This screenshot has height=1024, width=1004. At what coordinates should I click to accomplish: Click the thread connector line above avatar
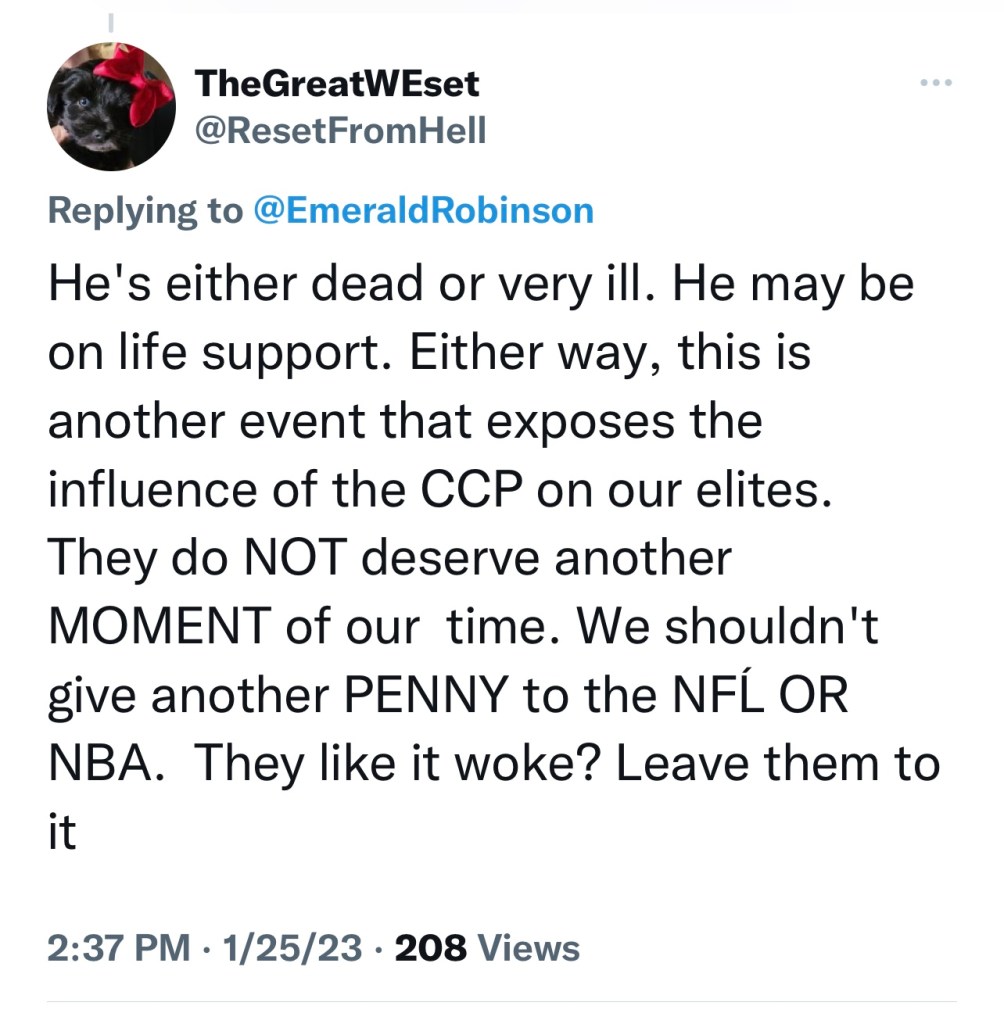point(111,20)
